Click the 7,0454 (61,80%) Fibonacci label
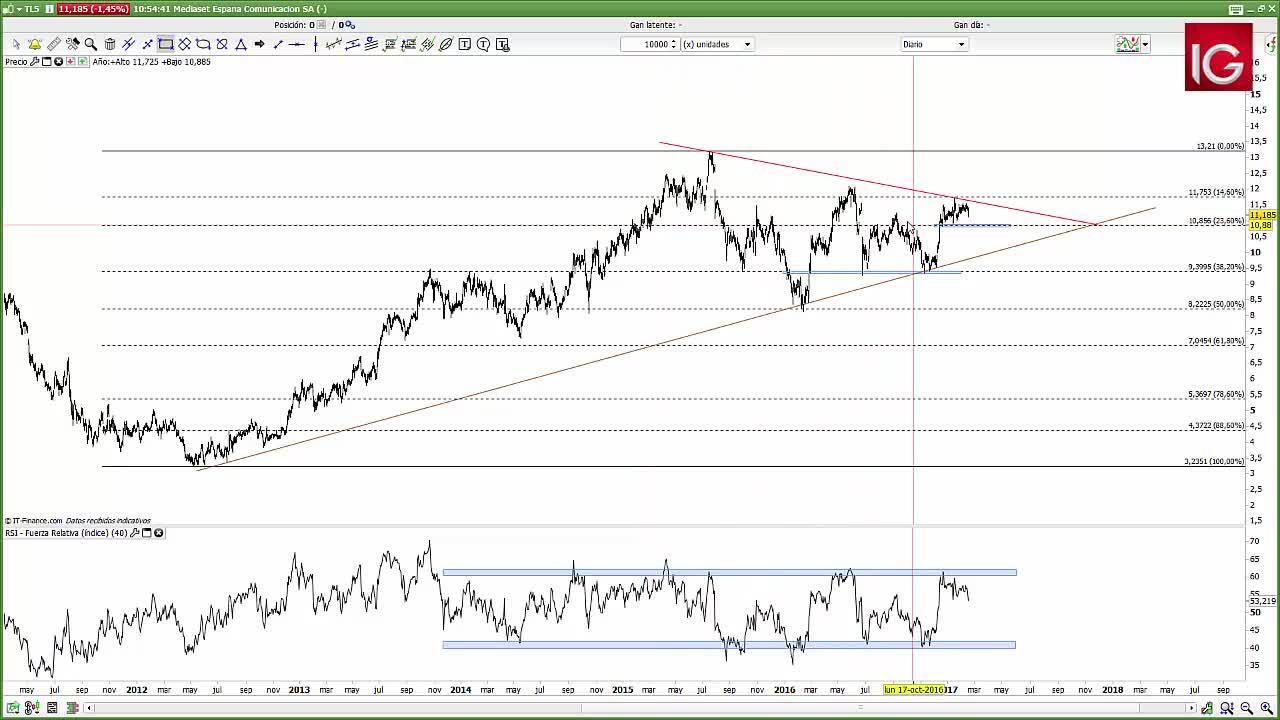 [x=1216, y=341]
